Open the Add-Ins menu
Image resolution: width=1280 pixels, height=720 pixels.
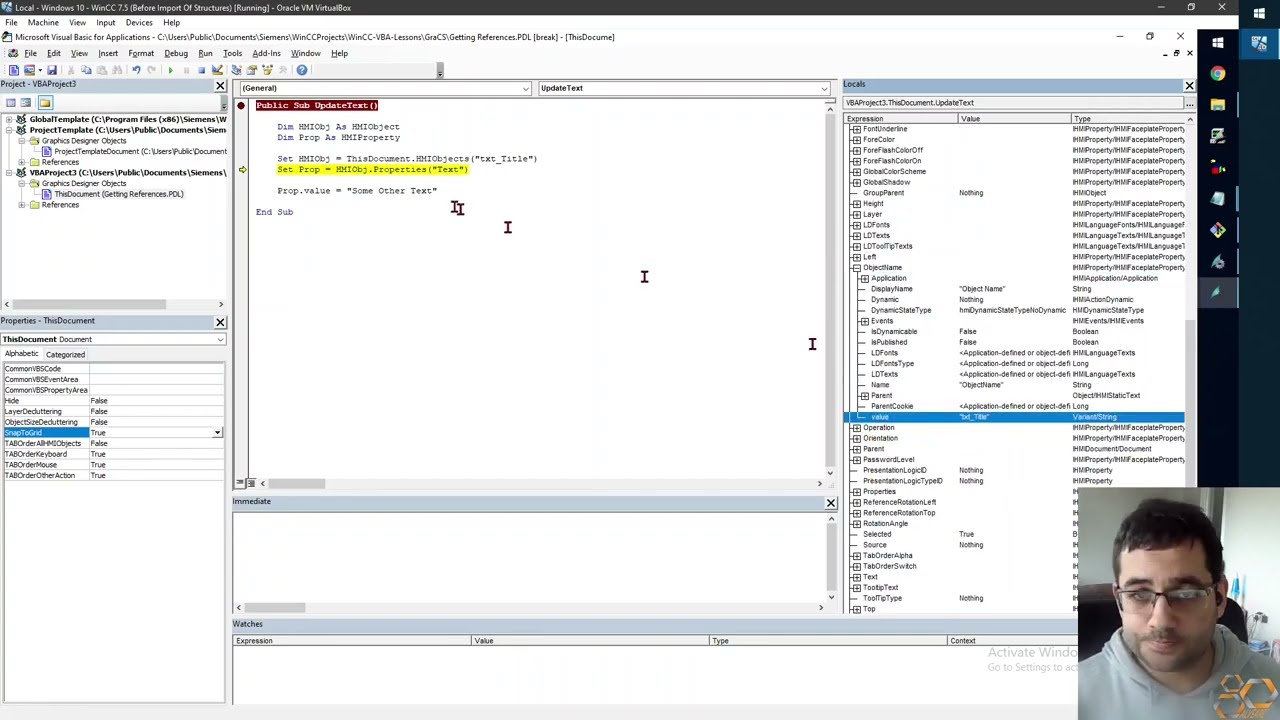tap(266, 53)
